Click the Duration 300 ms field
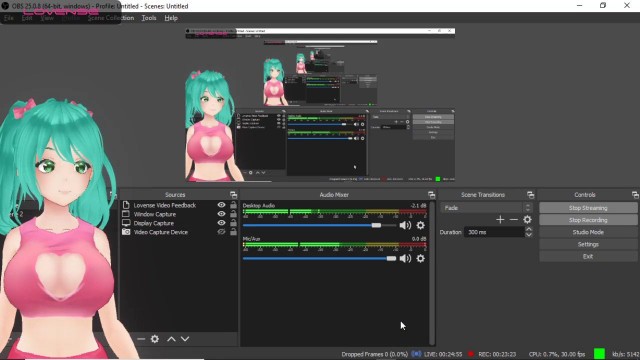Viewport: 640px width, 360px height. [494, 232]
